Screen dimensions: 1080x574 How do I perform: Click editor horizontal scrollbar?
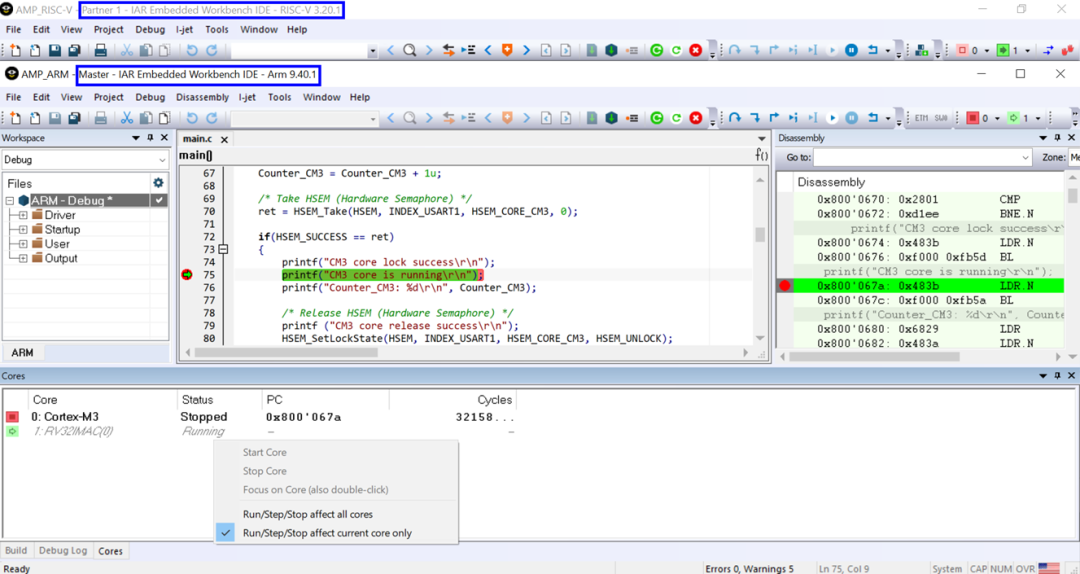click(x=286, y=352)
